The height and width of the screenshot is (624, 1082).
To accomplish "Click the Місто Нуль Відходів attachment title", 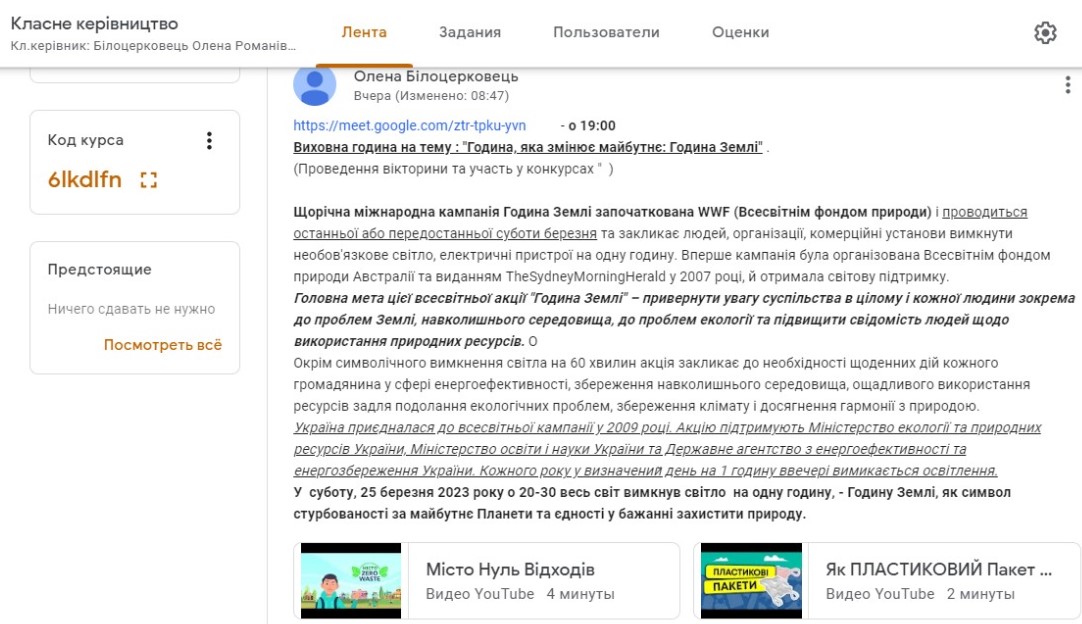I will 510,569.
